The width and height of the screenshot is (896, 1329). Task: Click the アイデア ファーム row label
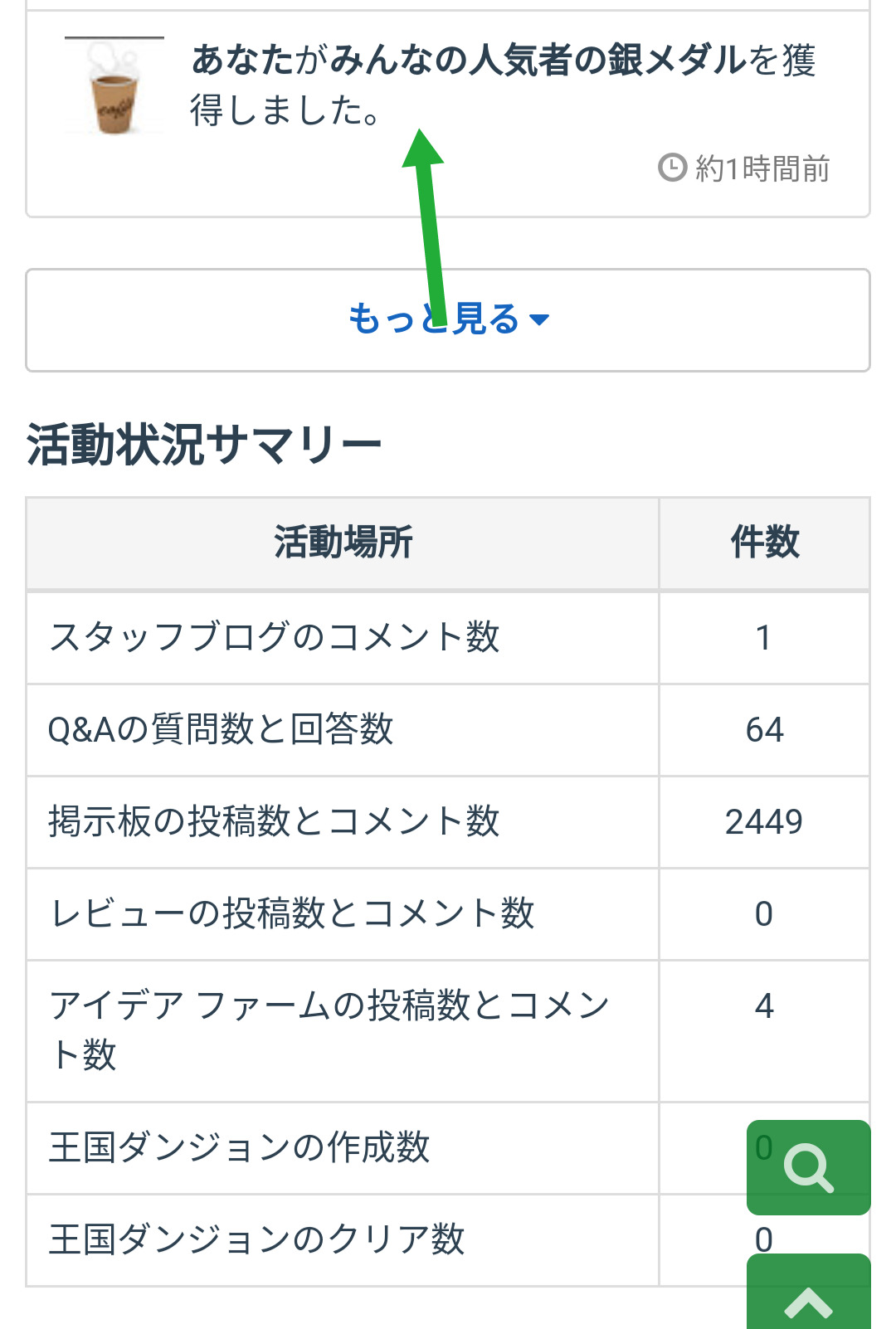click(329, 1029)
